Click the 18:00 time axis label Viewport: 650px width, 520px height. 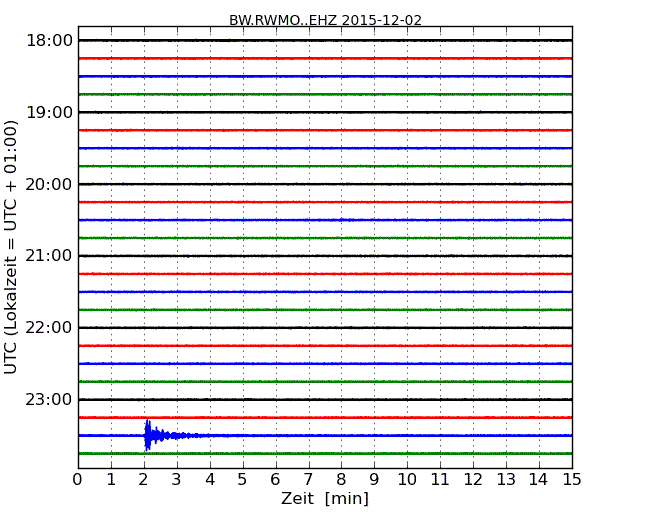49,41
